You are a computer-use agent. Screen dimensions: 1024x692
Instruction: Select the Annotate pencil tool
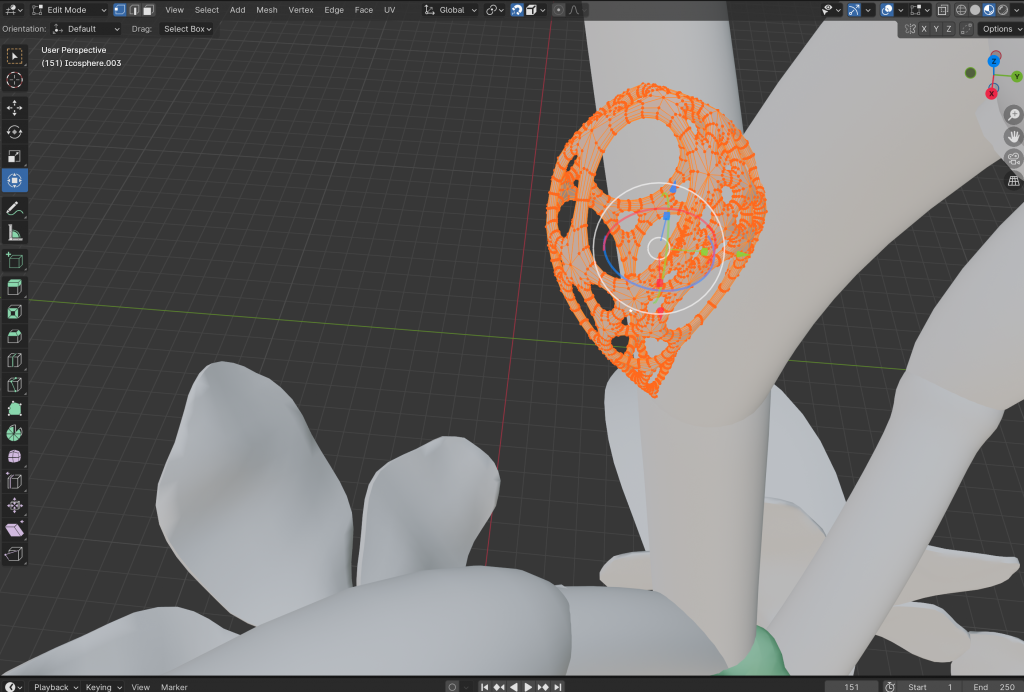[x=15, y=209]
